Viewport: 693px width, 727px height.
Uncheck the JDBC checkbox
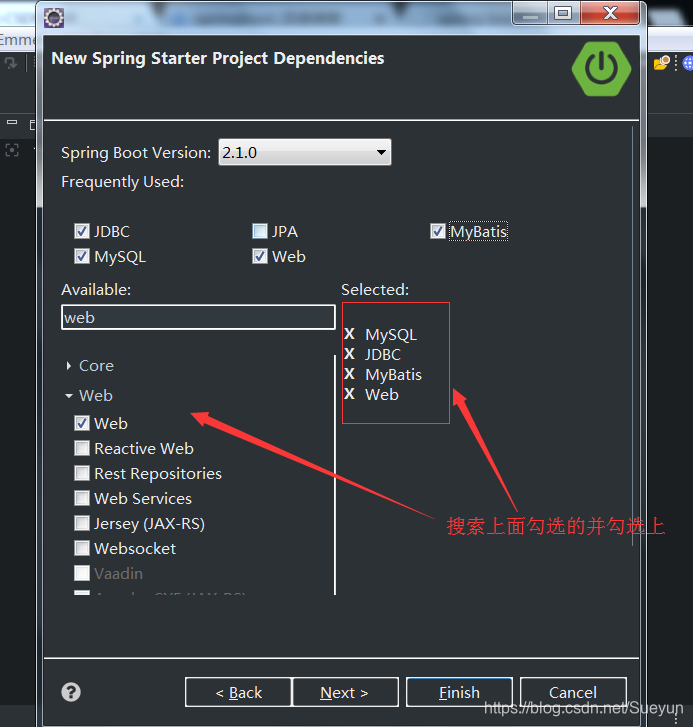pos(82,231)
